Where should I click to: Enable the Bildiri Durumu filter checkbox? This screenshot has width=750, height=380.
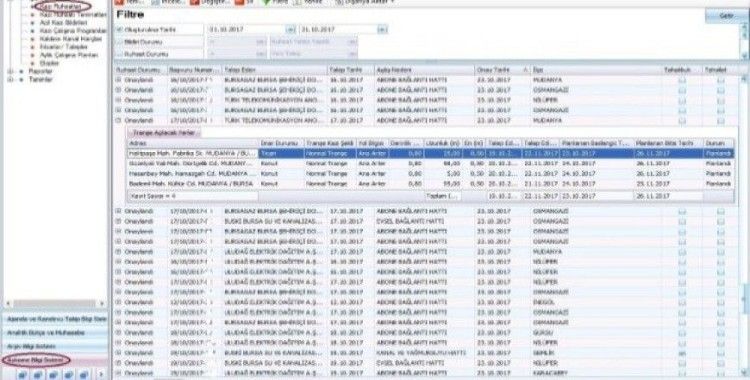(x=120, y=42)
